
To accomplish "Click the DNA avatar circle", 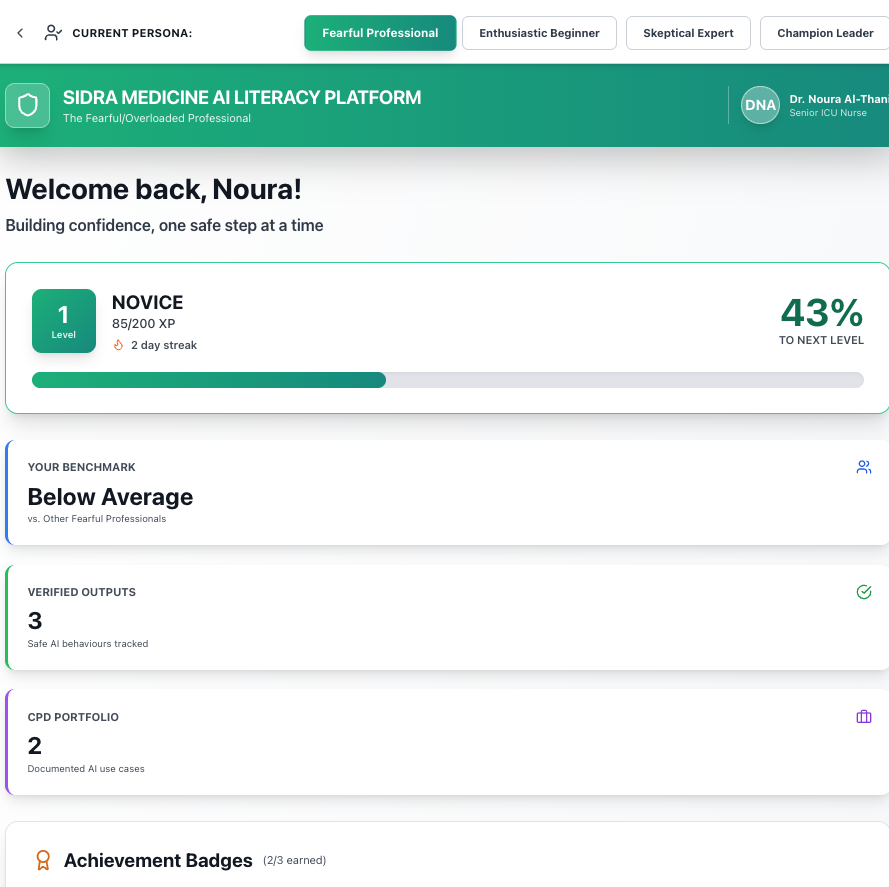I will pyautogui.click(x=760, y=105).
